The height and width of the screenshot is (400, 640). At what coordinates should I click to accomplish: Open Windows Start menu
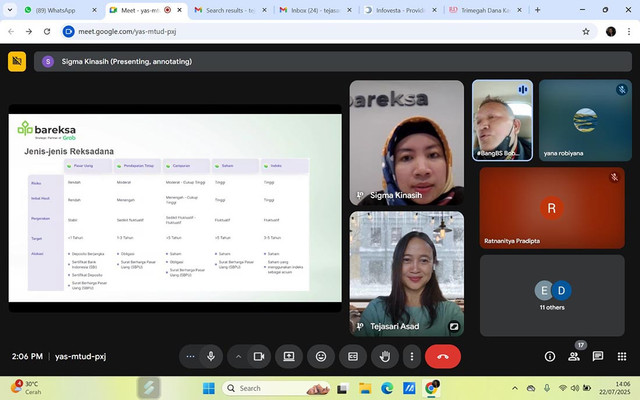click(x=209, y=388)
